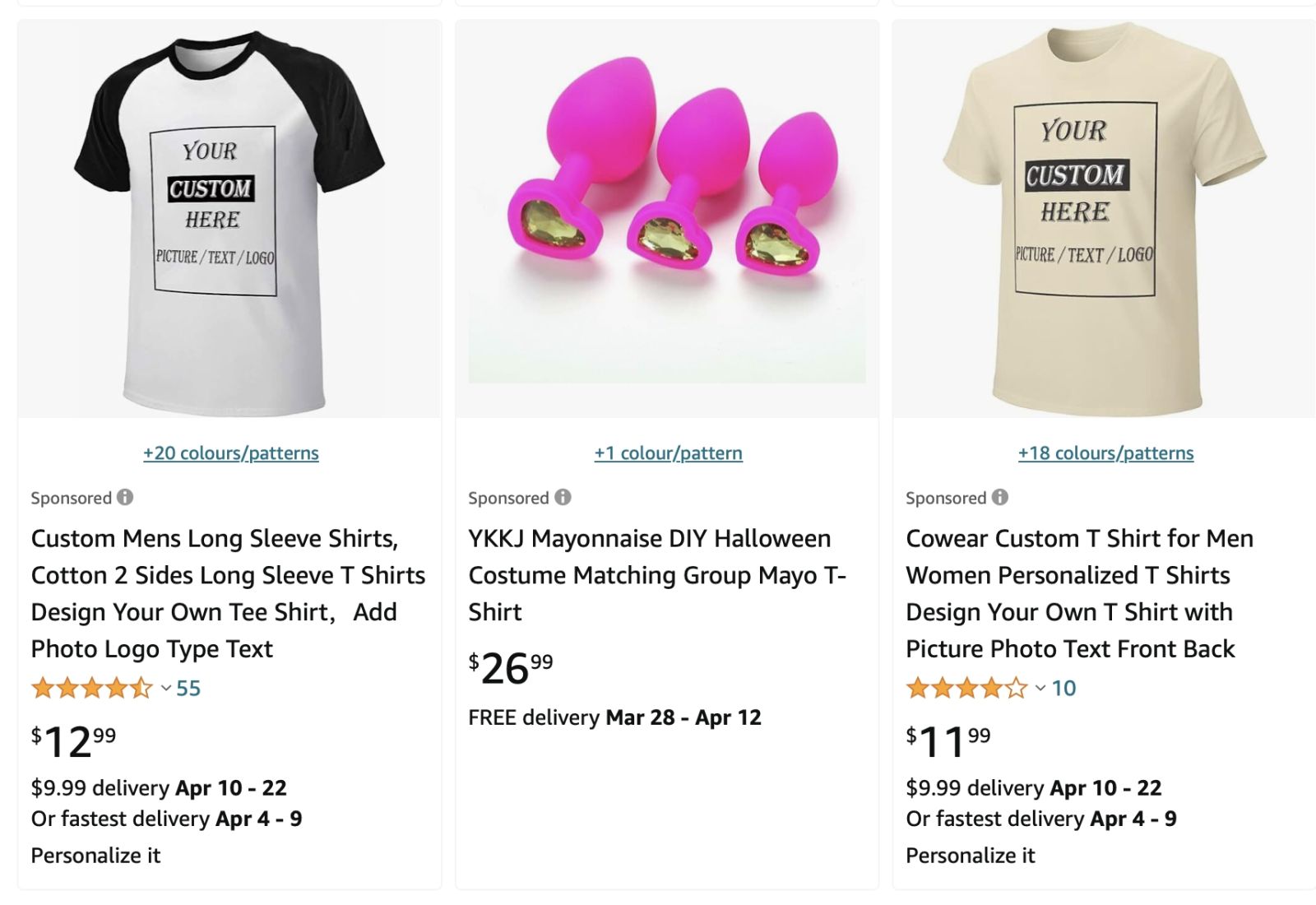Click Sponsored info icon on YKKJ Mayonnaise listing
Image resolution: width=1316 pixels, height=905 pixels.
coord(563,497)
